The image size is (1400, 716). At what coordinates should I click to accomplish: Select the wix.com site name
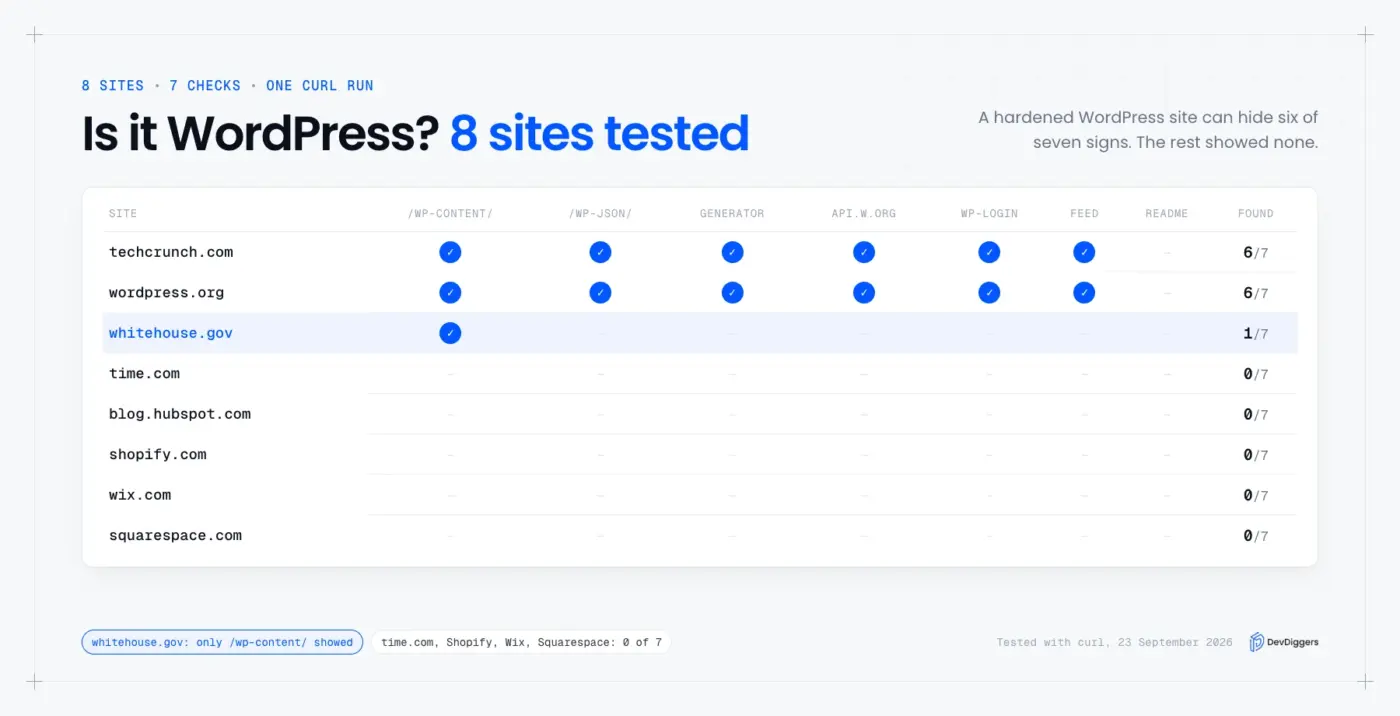point(140,495)
